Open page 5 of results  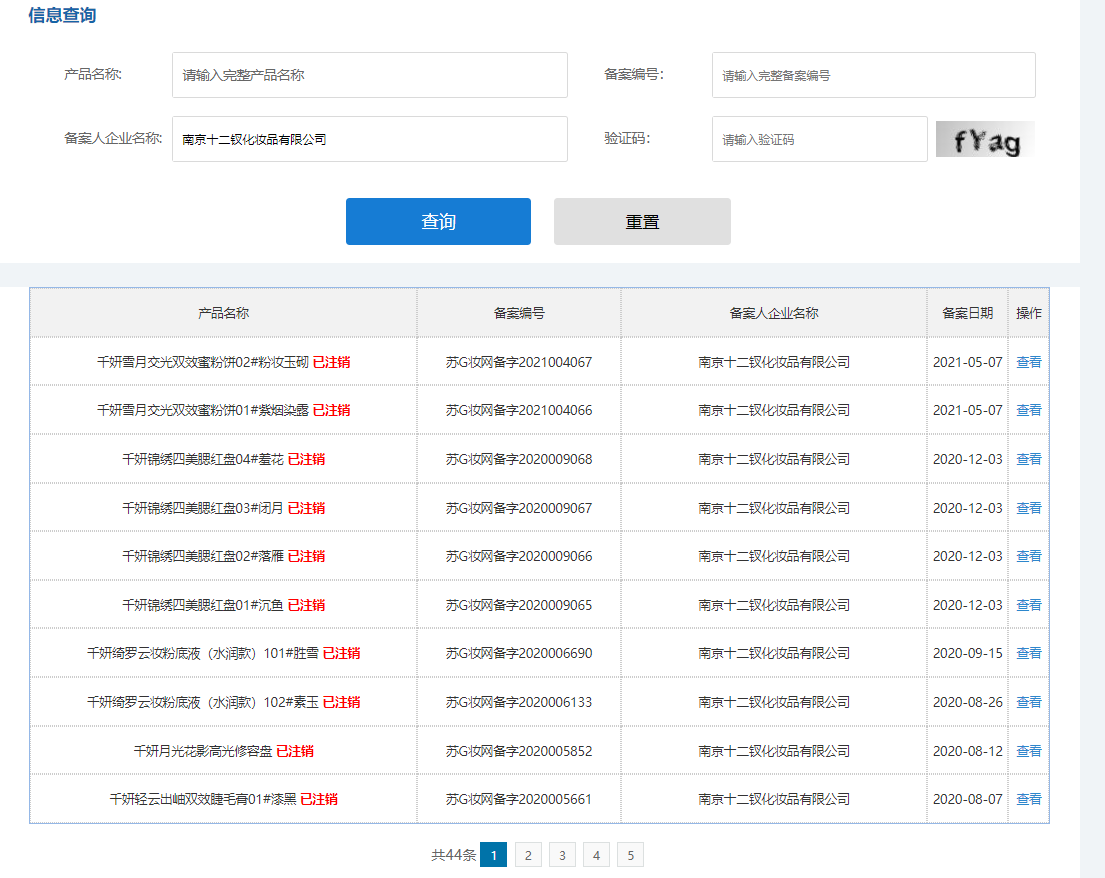click(x=630, y=855)
